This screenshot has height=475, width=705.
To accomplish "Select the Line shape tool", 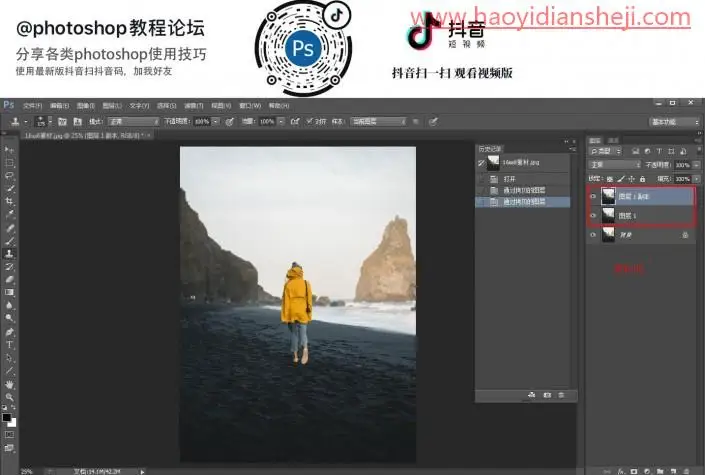I will [x=9, y=371].
